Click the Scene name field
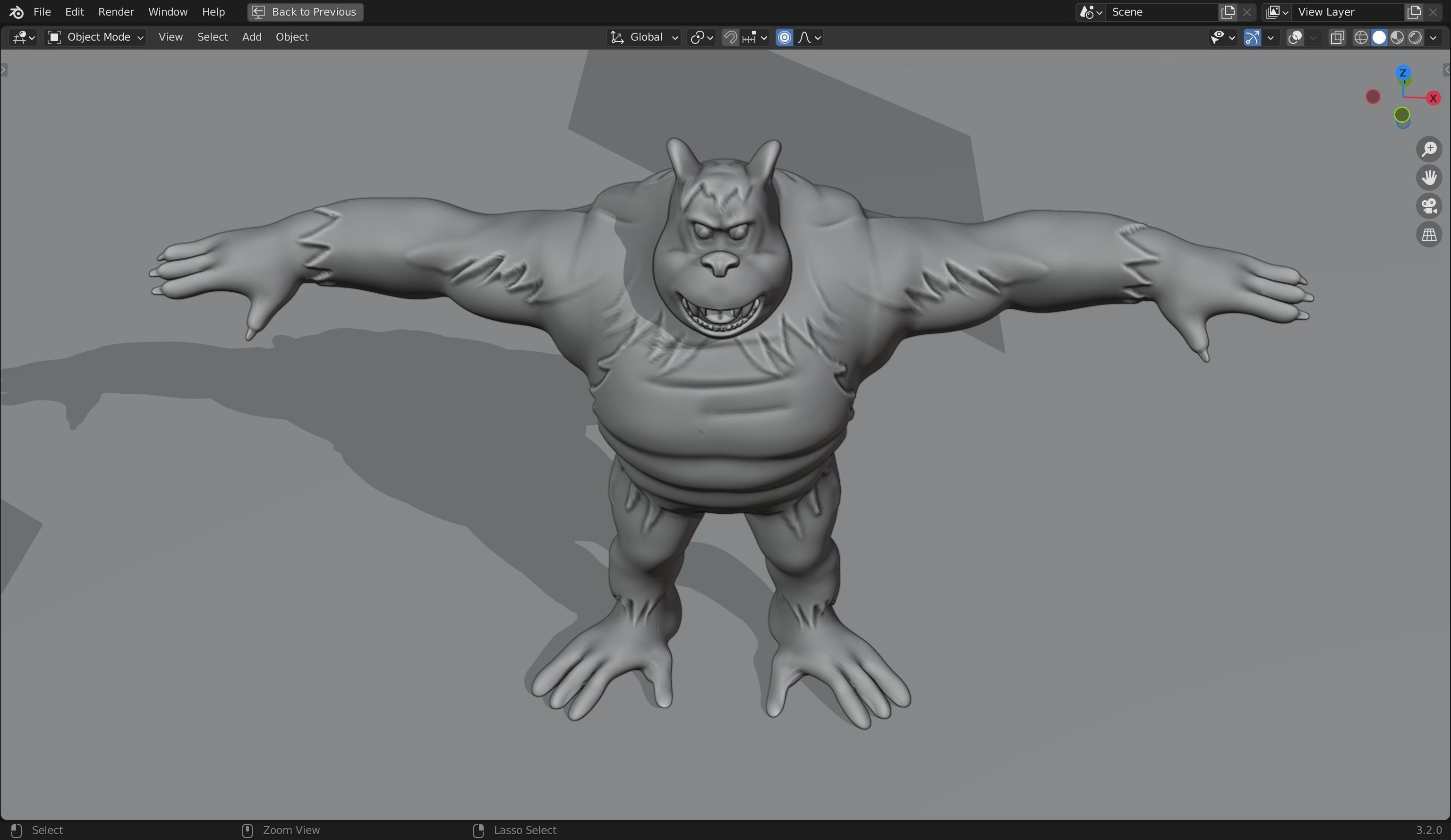The image size is (1451, 840). click(x=1161, y=11)
